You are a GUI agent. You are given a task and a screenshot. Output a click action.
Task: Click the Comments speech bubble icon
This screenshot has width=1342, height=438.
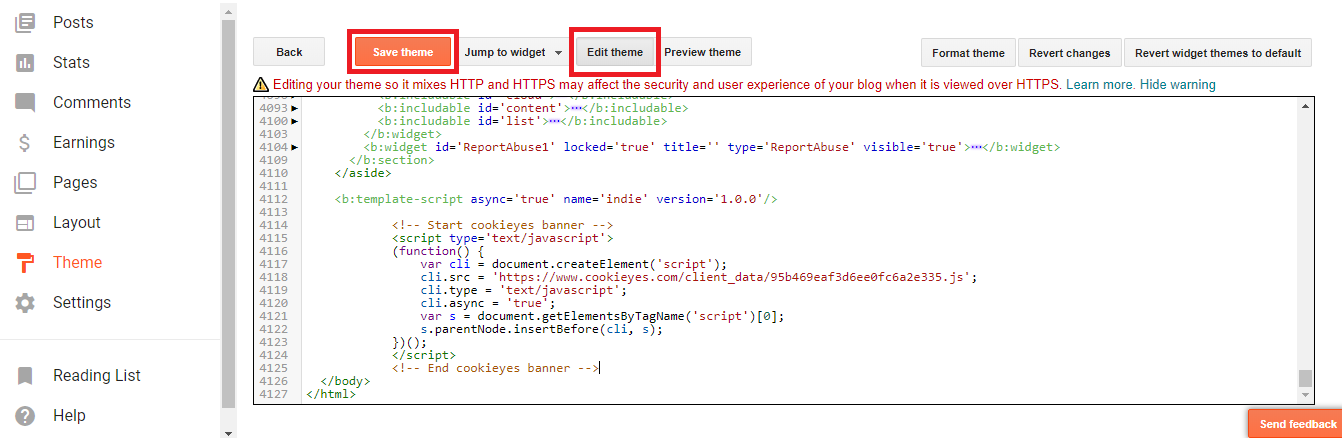pos(25,102)
